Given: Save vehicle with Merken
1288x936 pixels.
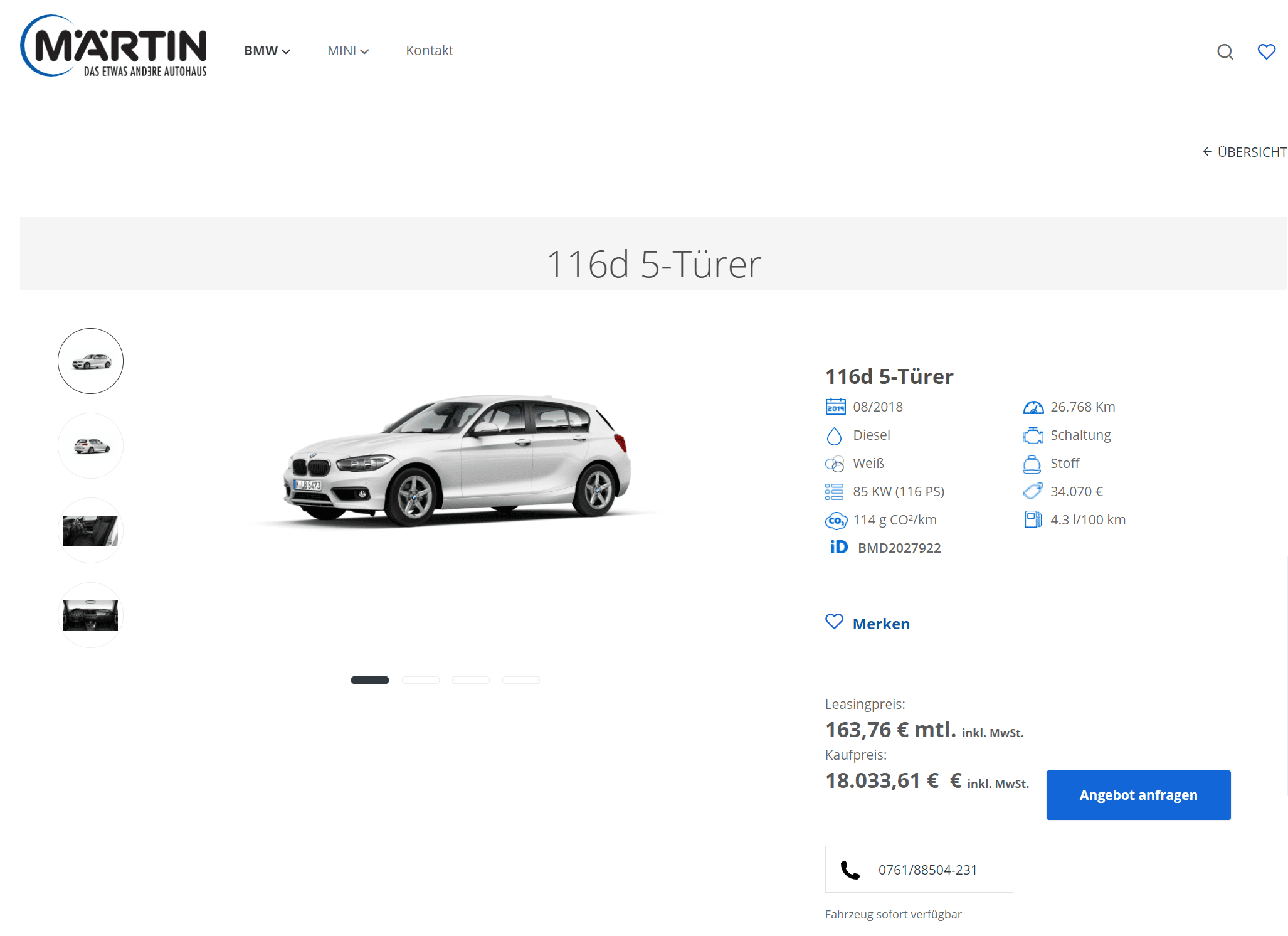Looking at the screenshot, I should click(868, 623).
